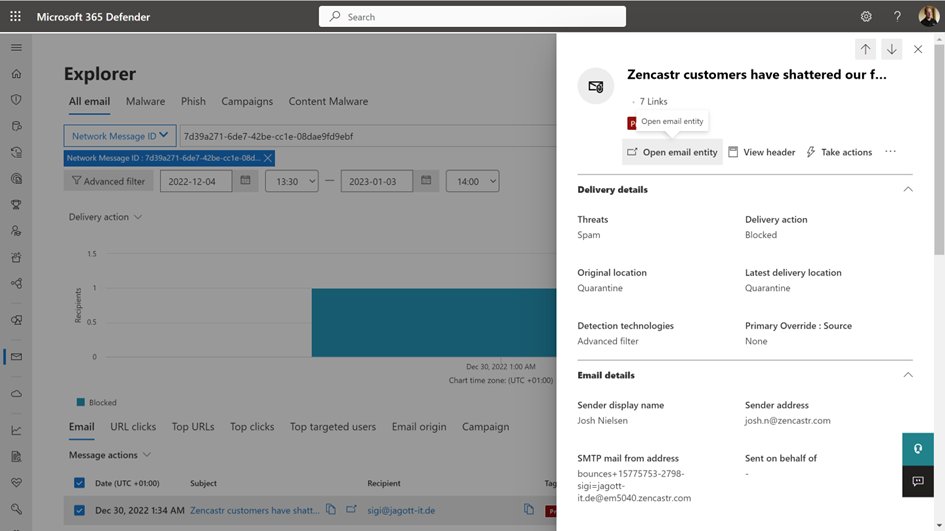This screenshot has height=531, width=945.
Task: Click the Open email entity button
Action: pos(672,152)
